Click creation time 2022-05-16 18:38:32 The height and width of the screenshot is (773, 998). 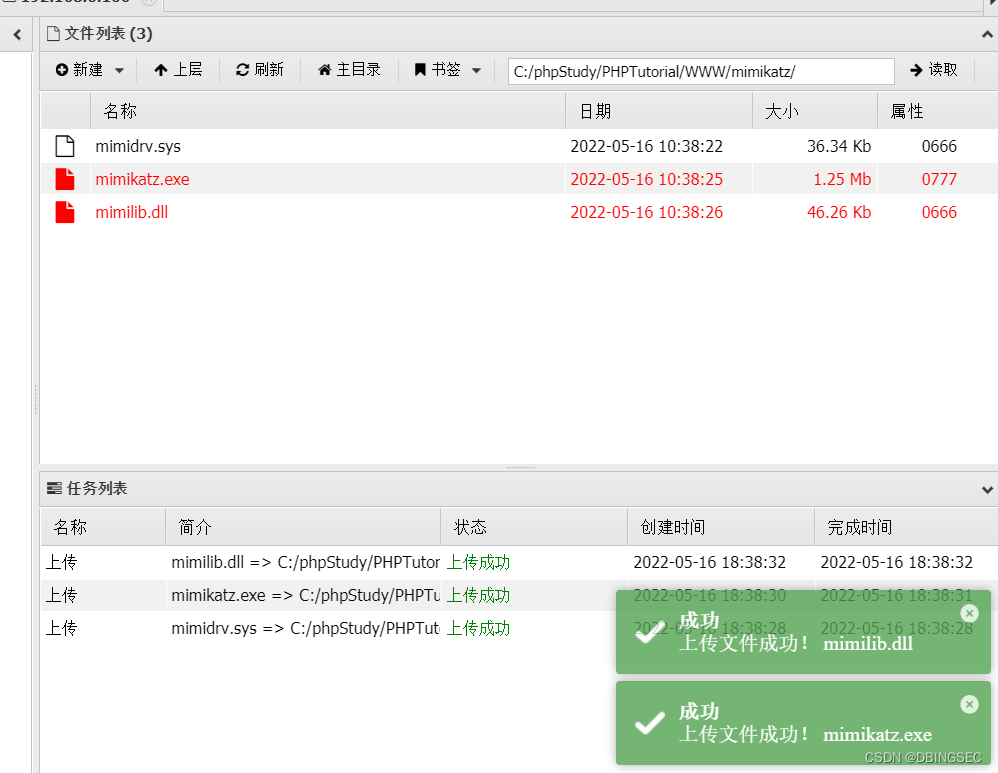[710, 562]
